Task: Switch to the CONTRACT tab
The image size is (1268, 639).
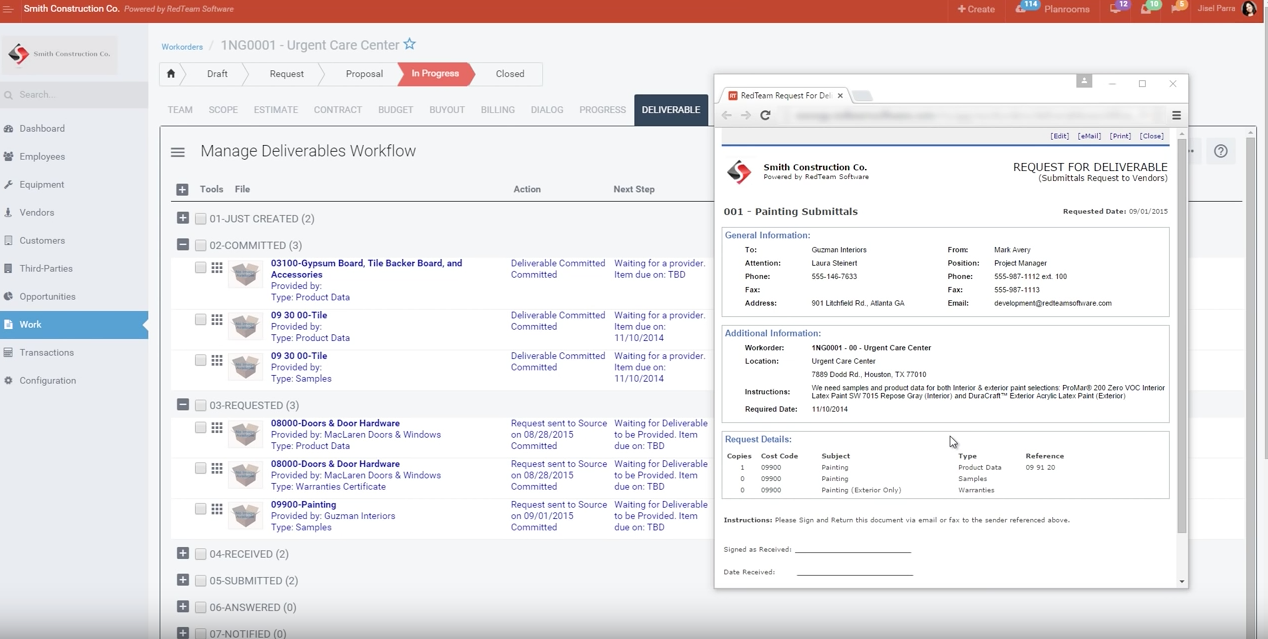Action: click(338, 110)
